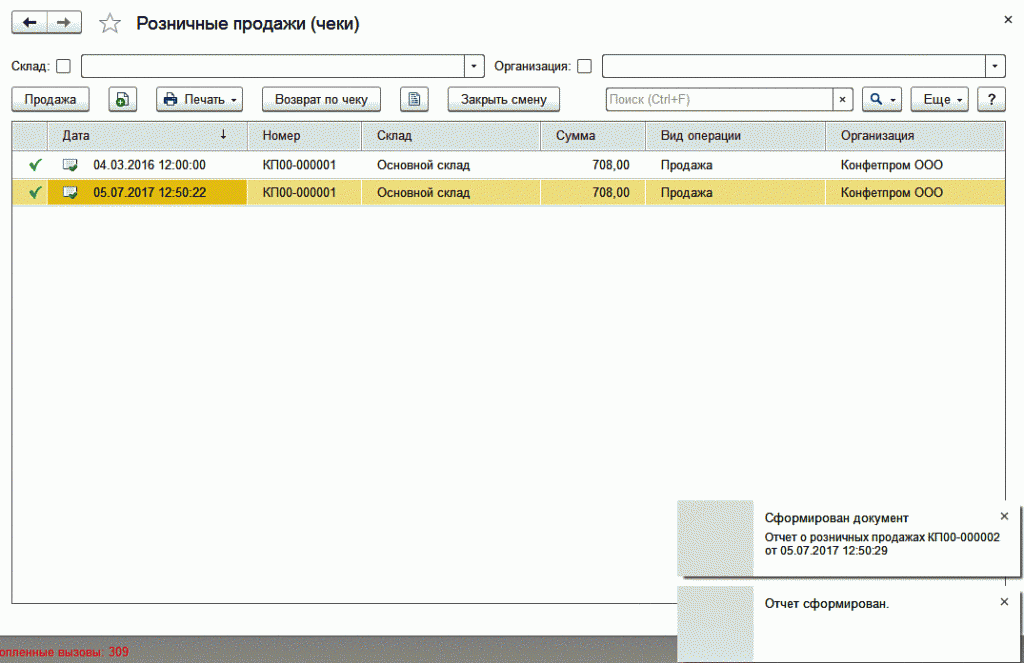Screen dimensions: 1024x663
Task: Click the Продажа button
Action: click(50, 99)
